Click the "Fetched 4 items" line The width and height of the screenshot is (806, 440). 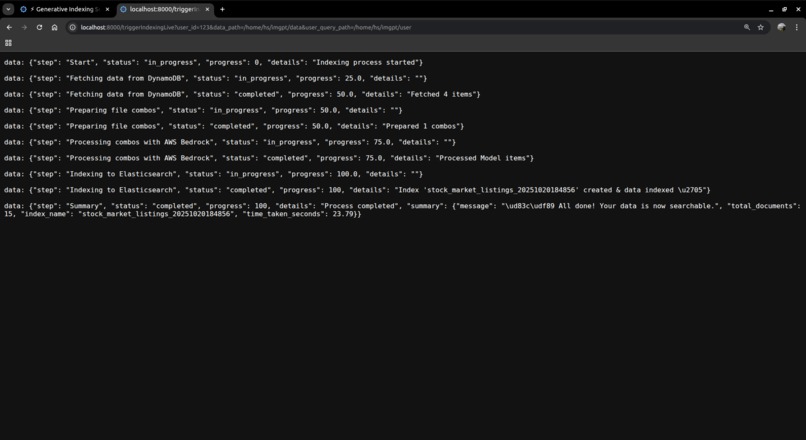(x=242, y=94)
